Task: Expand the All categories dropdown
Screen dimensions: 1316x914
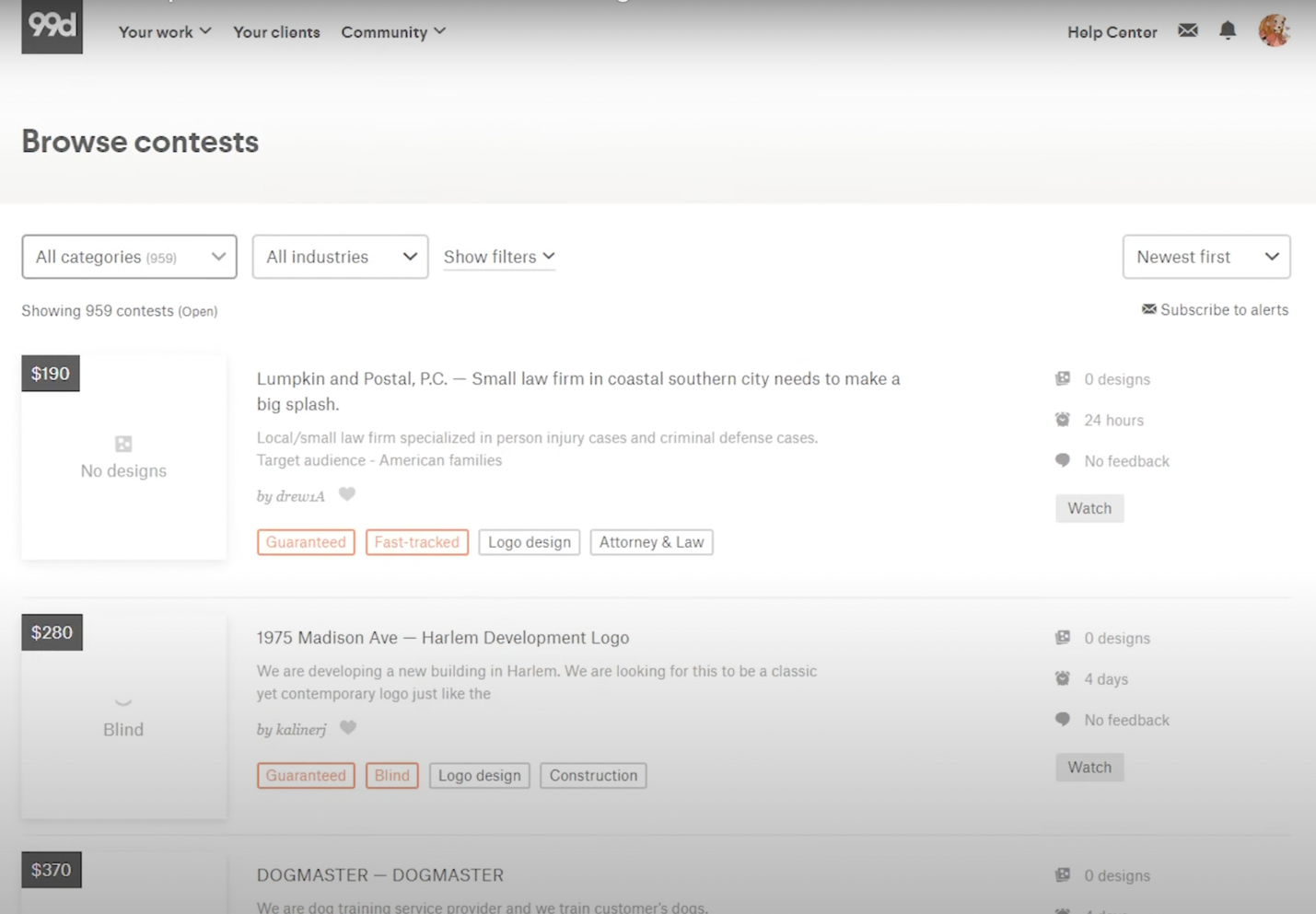Action: click(x=129, y=257)
